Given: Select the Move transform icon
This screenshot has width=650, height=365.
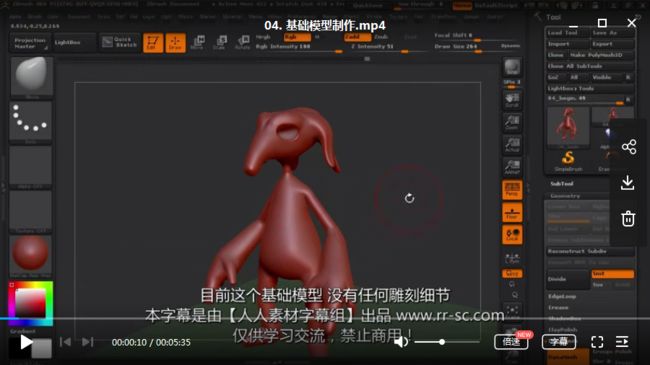Looking at the screenshot, I should pyautogui.click(x=198, y=43).
